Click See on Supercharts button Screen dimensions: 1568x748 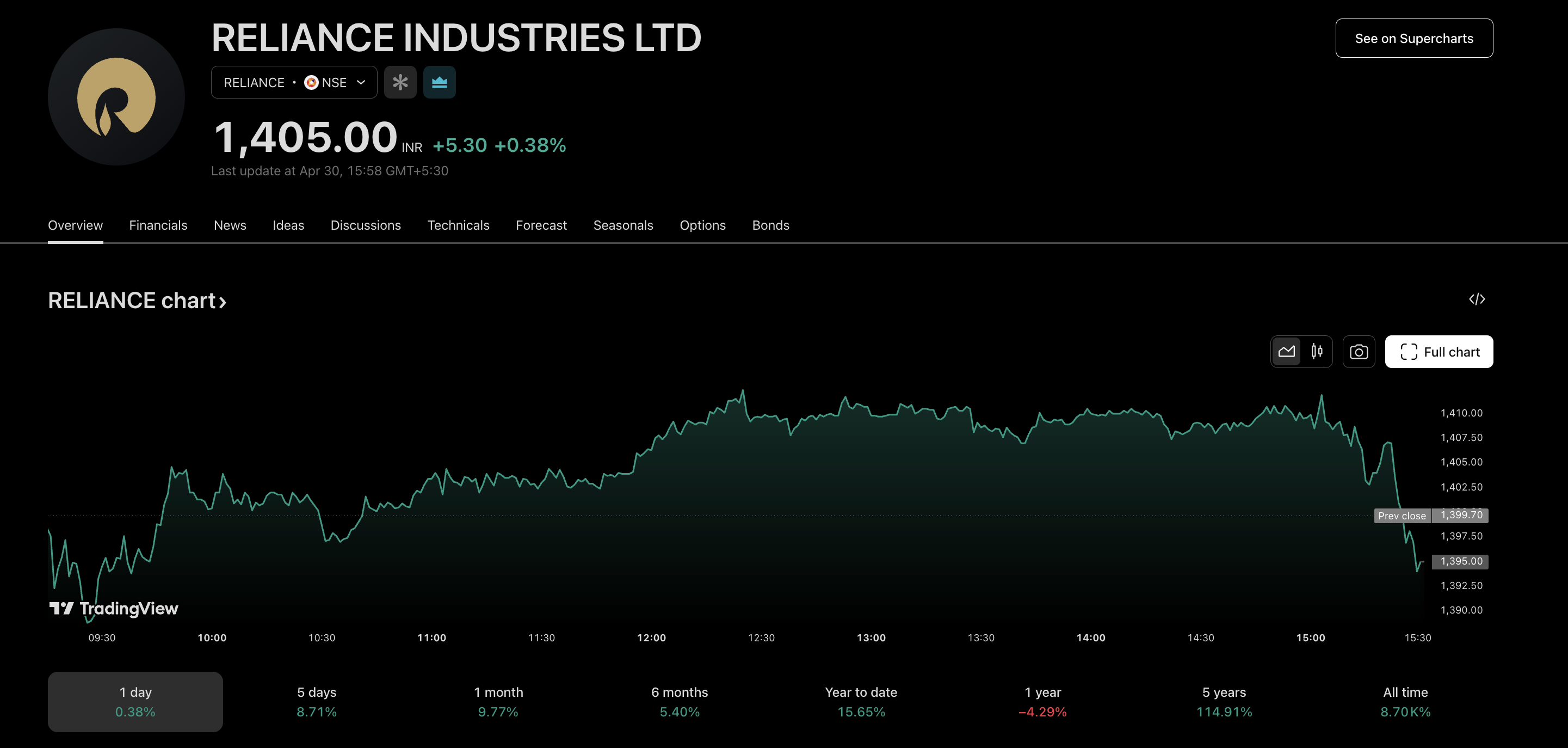pos(1414,38)
